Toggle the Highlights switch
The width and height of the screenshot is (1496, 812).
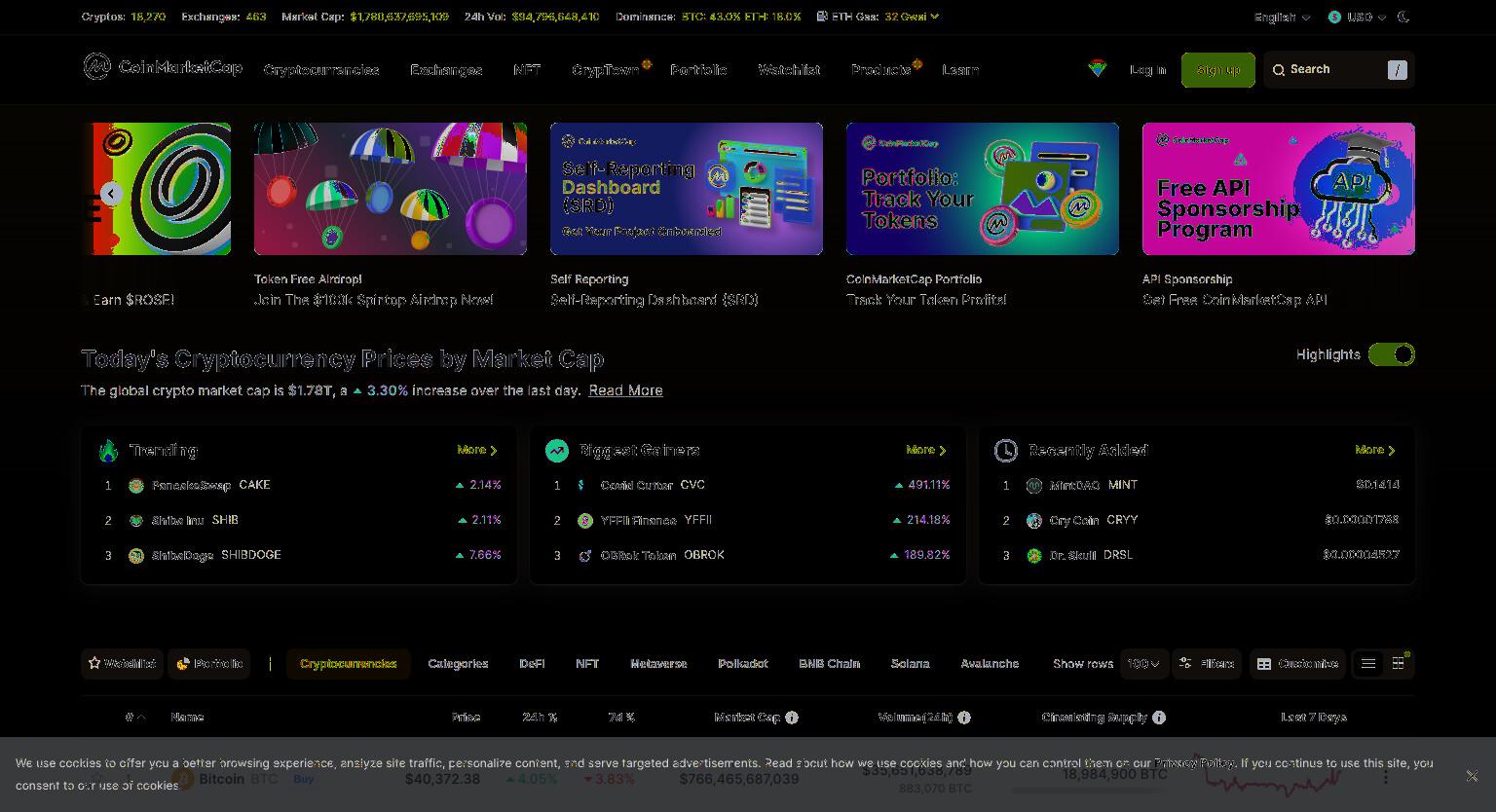1392,354
